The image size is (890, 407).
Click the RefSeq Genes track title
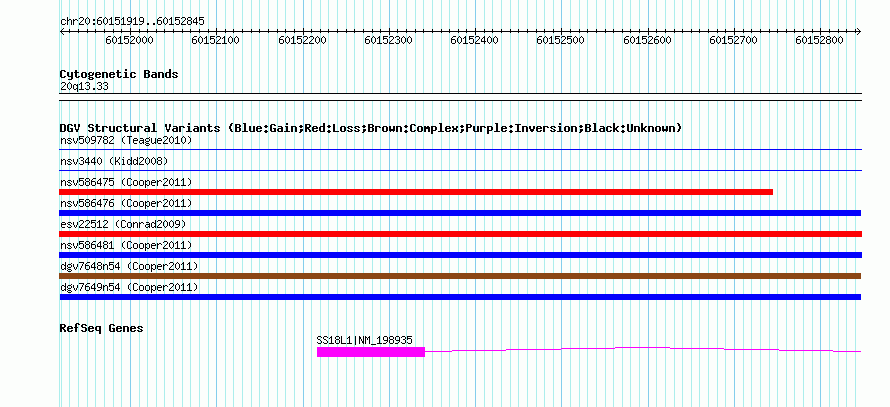102,328
